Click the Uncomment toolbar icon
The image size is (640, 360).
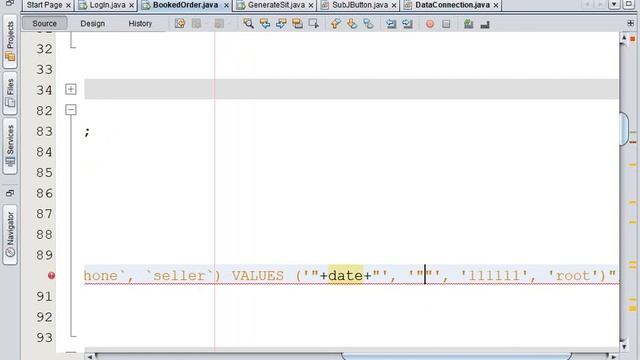coord(485,24)
